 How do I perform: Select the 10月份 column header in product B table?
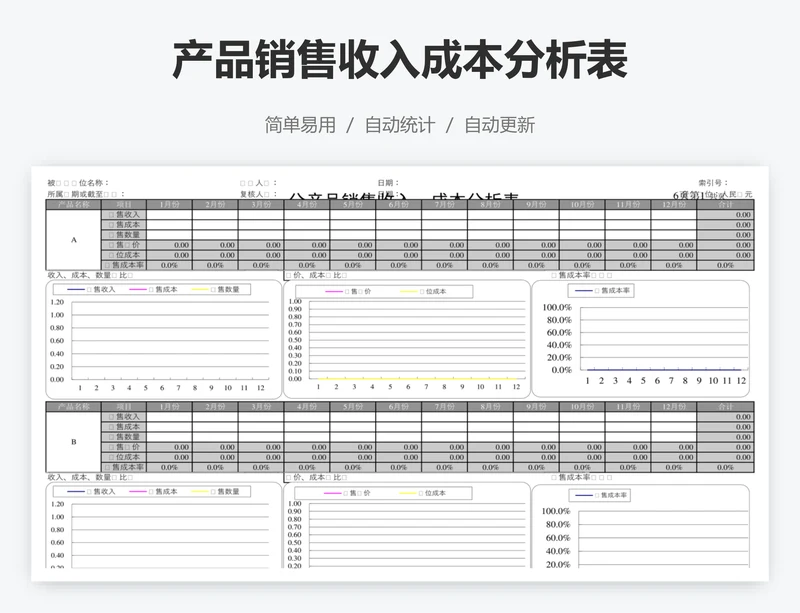(x=582, y=407)
